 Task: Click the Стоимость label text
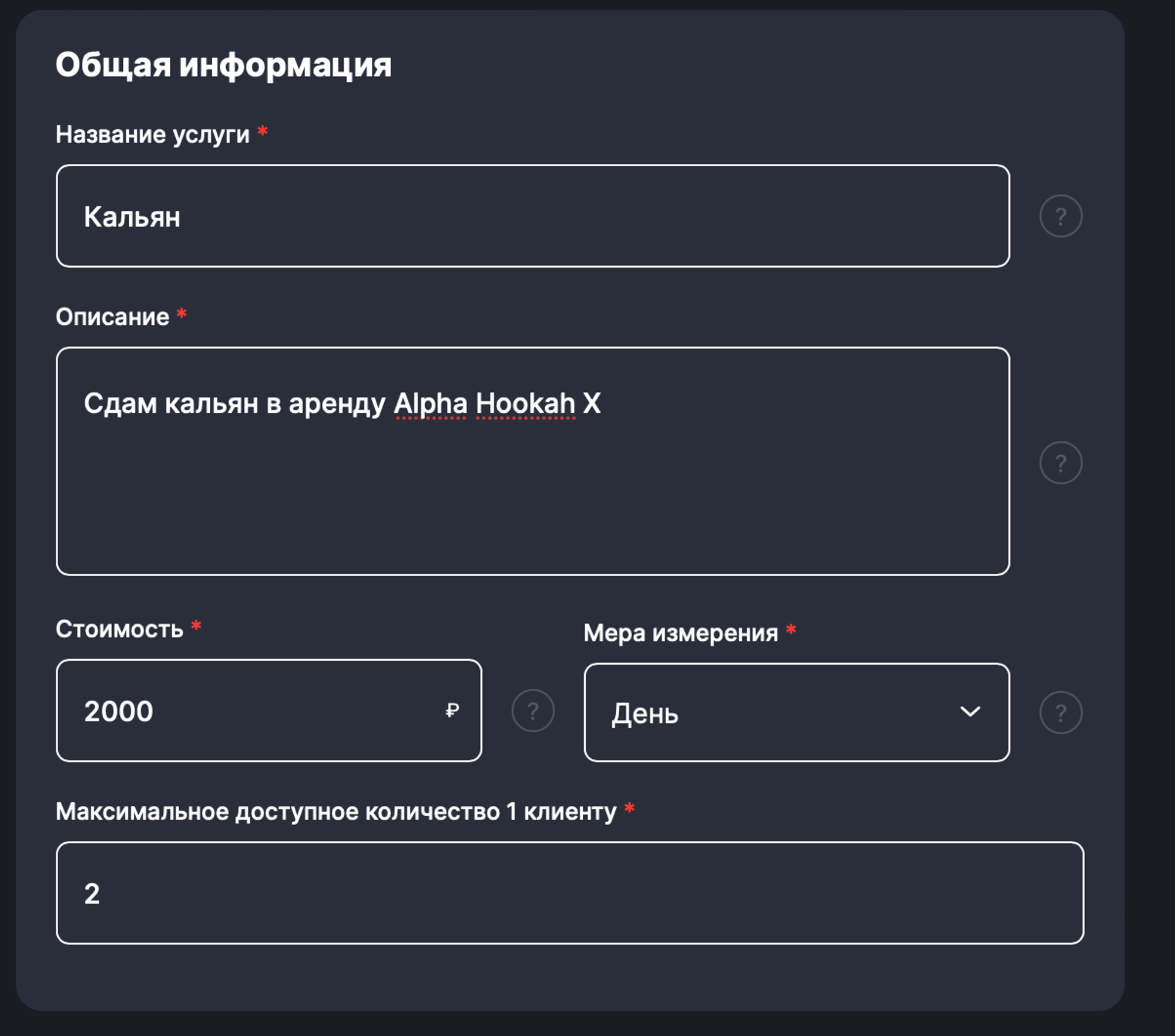119,630
